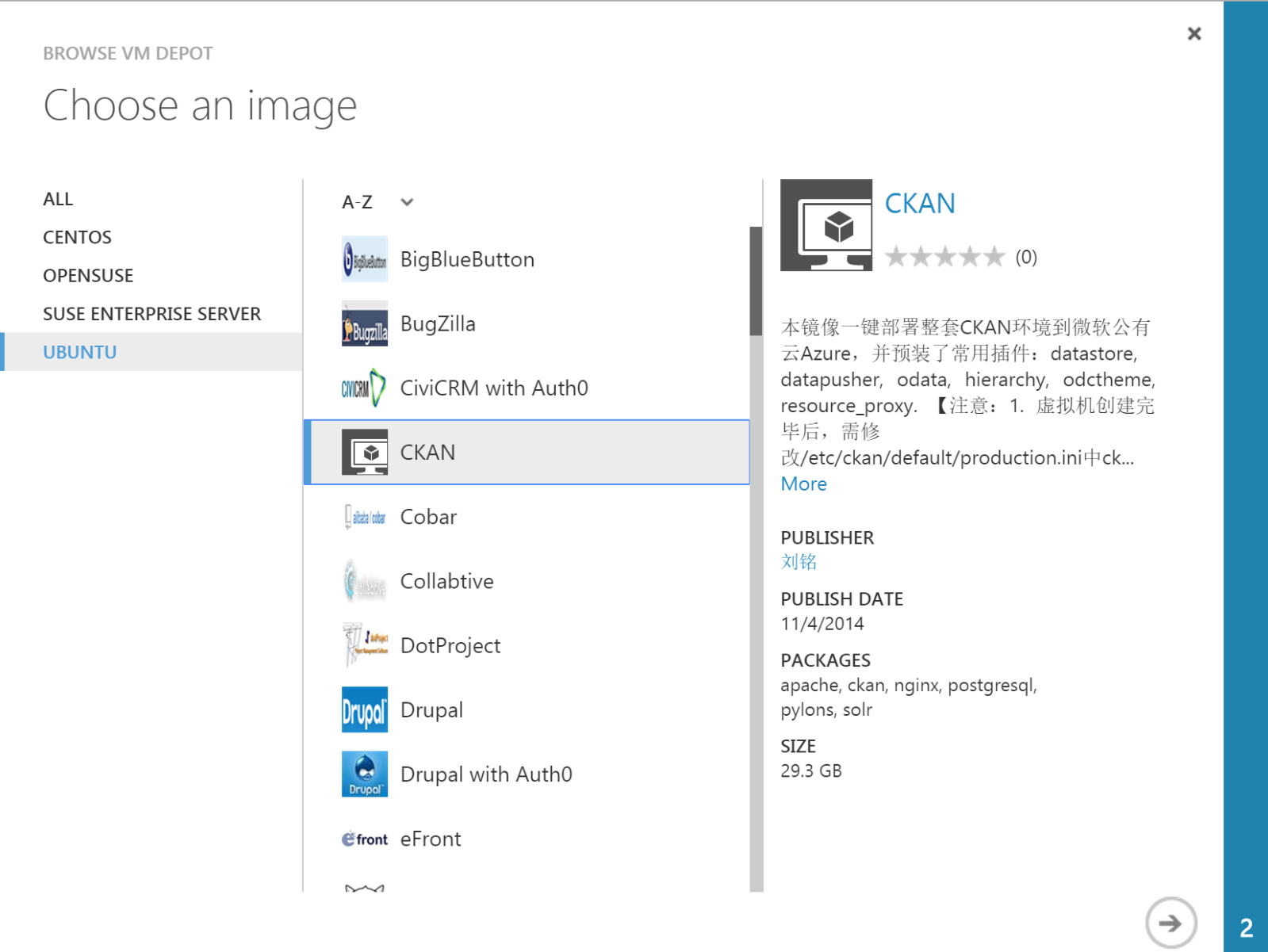Click the Drupal logo icon
Image resolution: width=1268 pixels, height=952 pixels.
365,709
